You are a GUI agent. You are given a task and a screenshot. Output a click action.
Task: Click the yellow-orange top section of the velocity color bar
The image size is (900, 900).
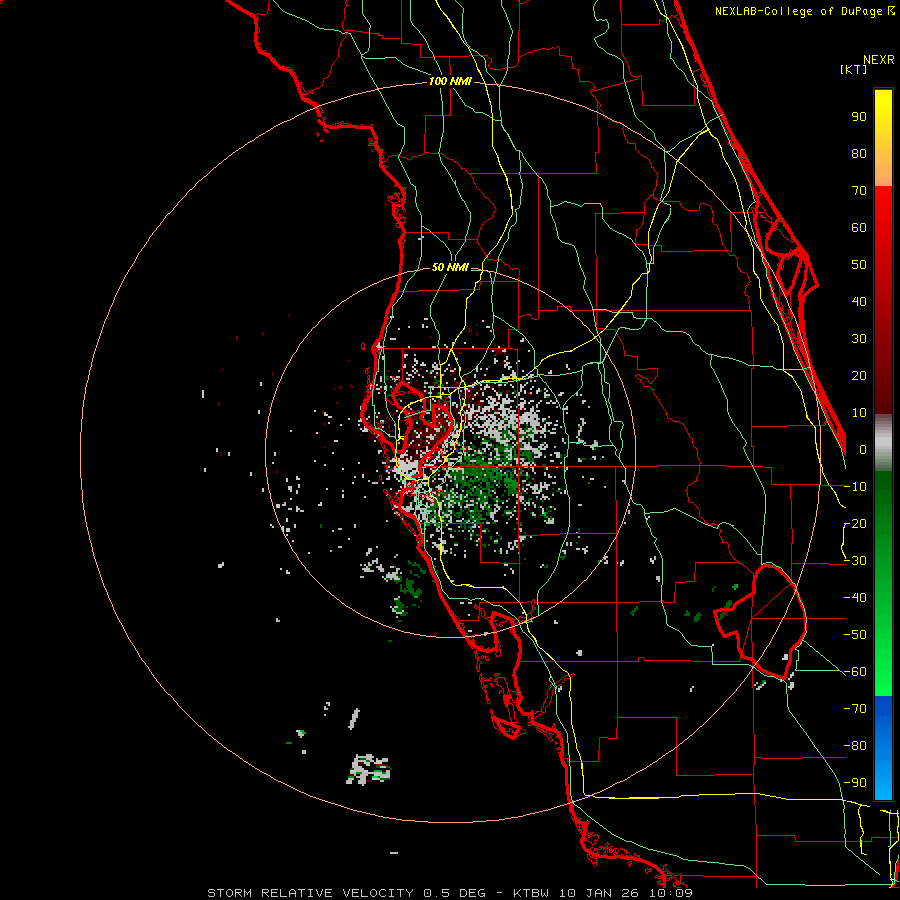click(883, 138)
